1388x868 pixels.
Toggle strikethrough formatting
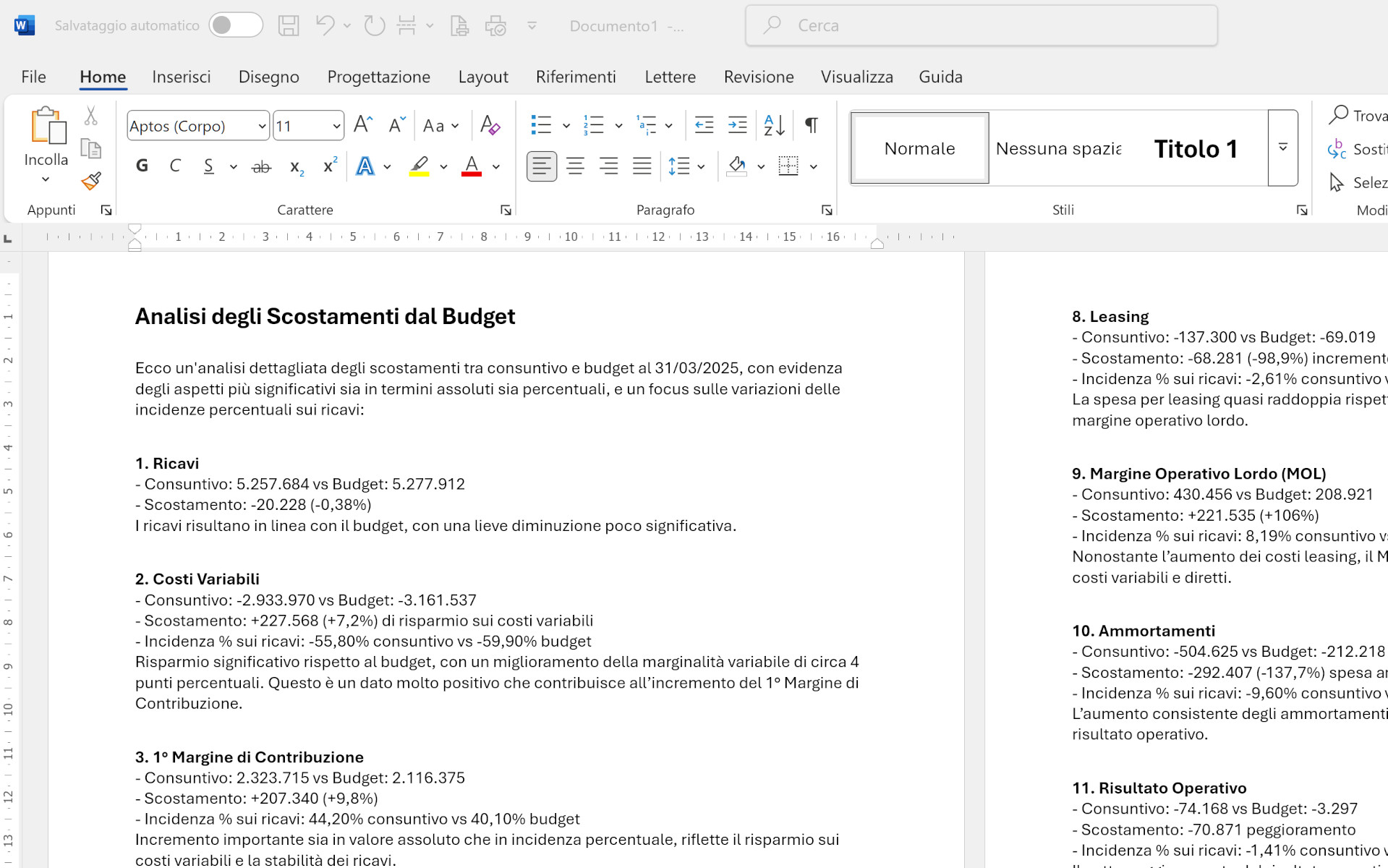(261, 167)
